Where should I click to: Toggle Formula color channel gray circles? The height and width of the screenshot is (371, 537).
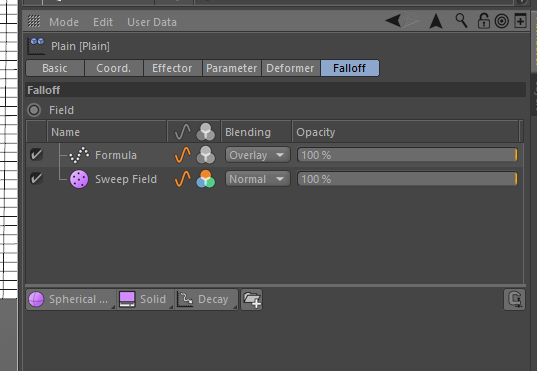[206, 155]
